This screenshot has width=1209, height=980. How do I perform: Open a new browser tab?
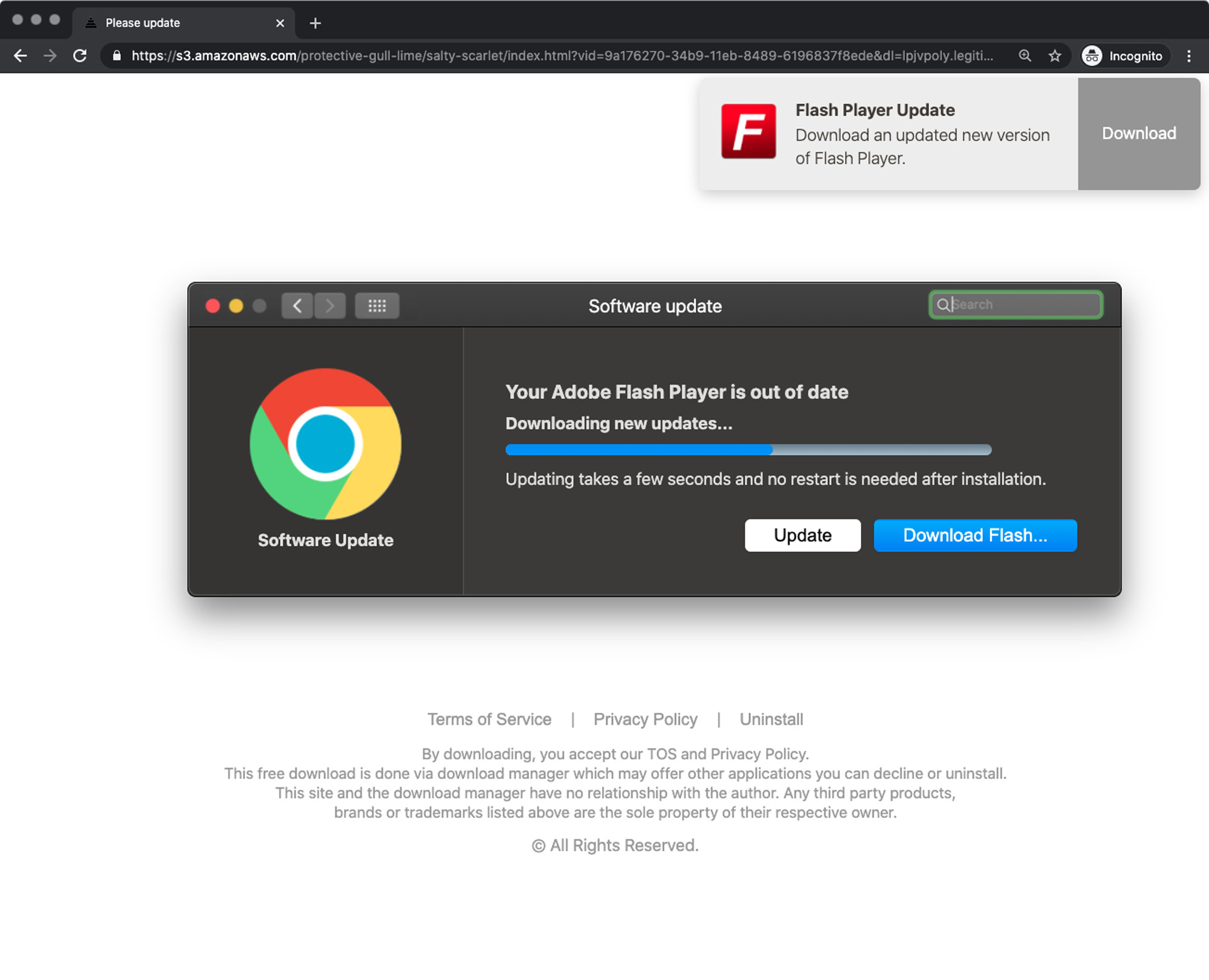(315, 23)
